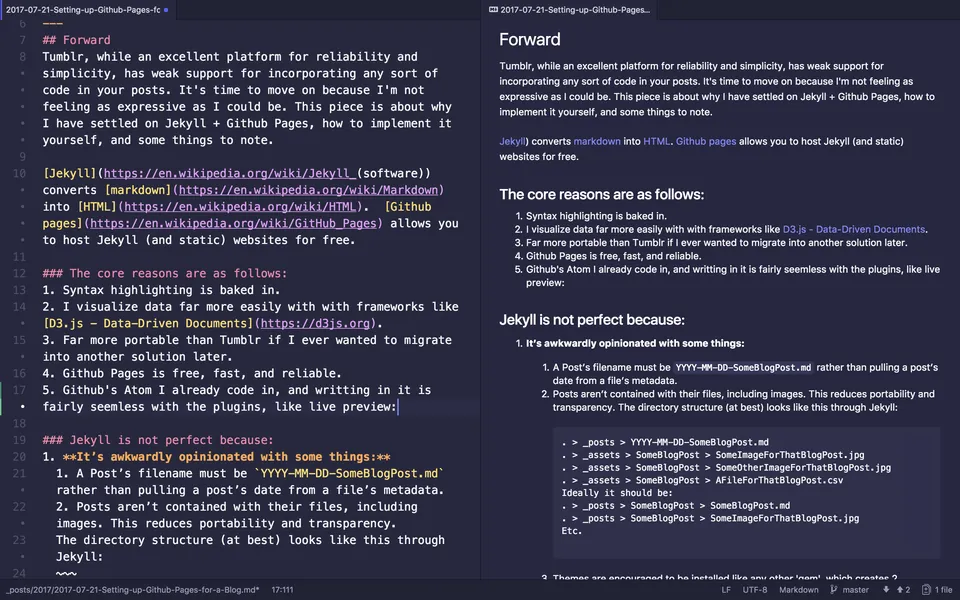Click 'Syntax highlighting is baked in.' in preview
This screenshot has height=600, width=960.
596,216
